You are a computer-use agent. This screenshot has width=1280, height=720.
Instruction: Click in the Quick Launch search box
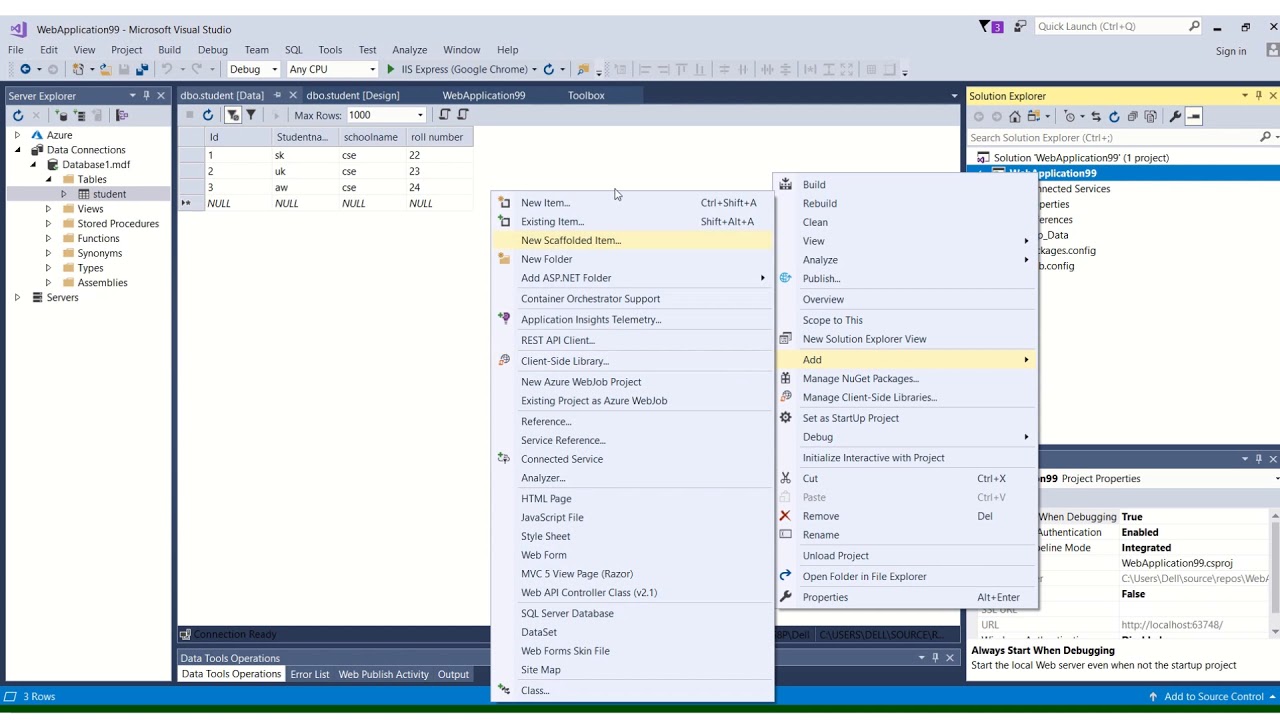(1110, 26)
